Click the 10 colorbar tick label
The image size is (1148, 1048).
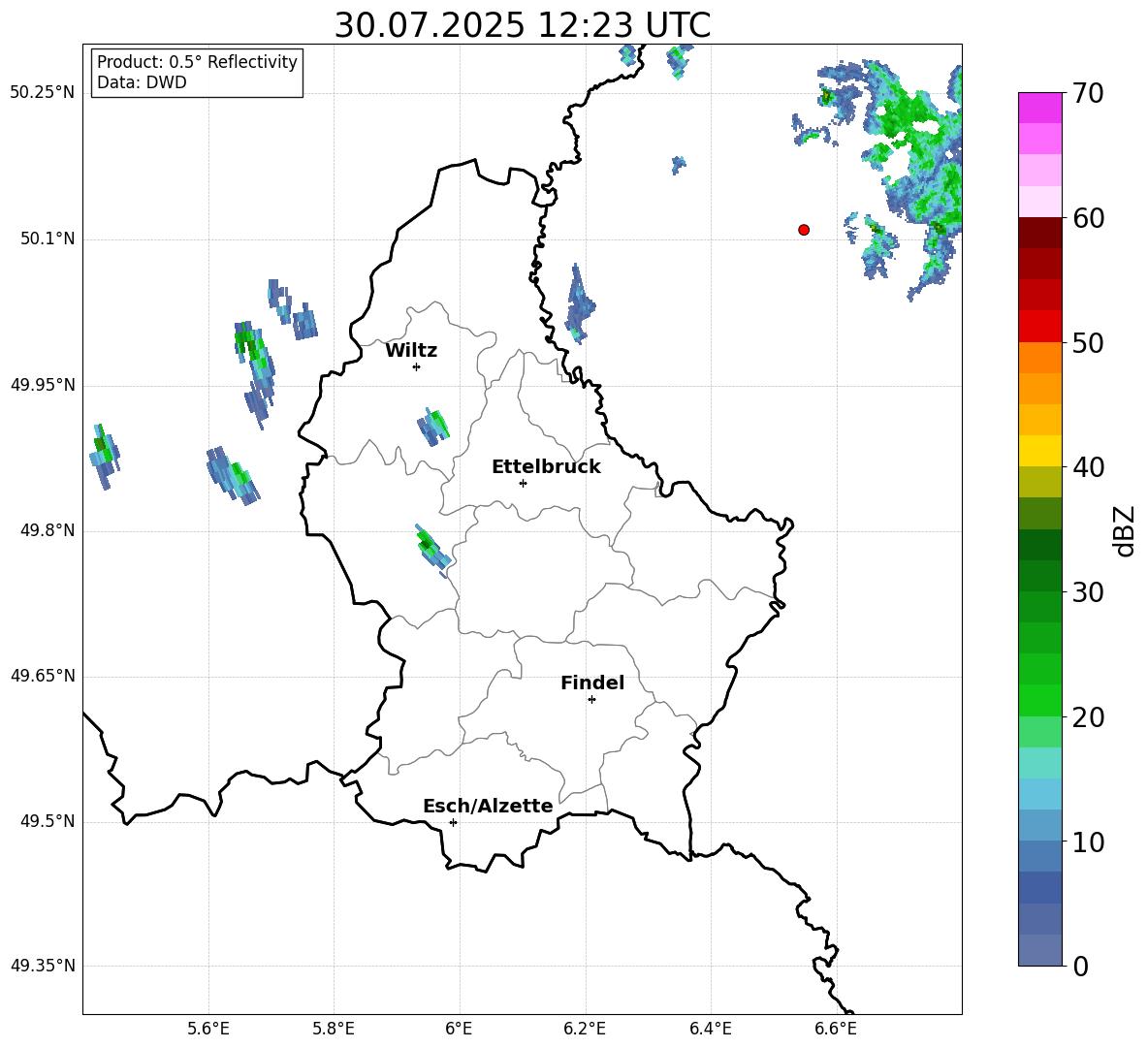click(1088, 842)
